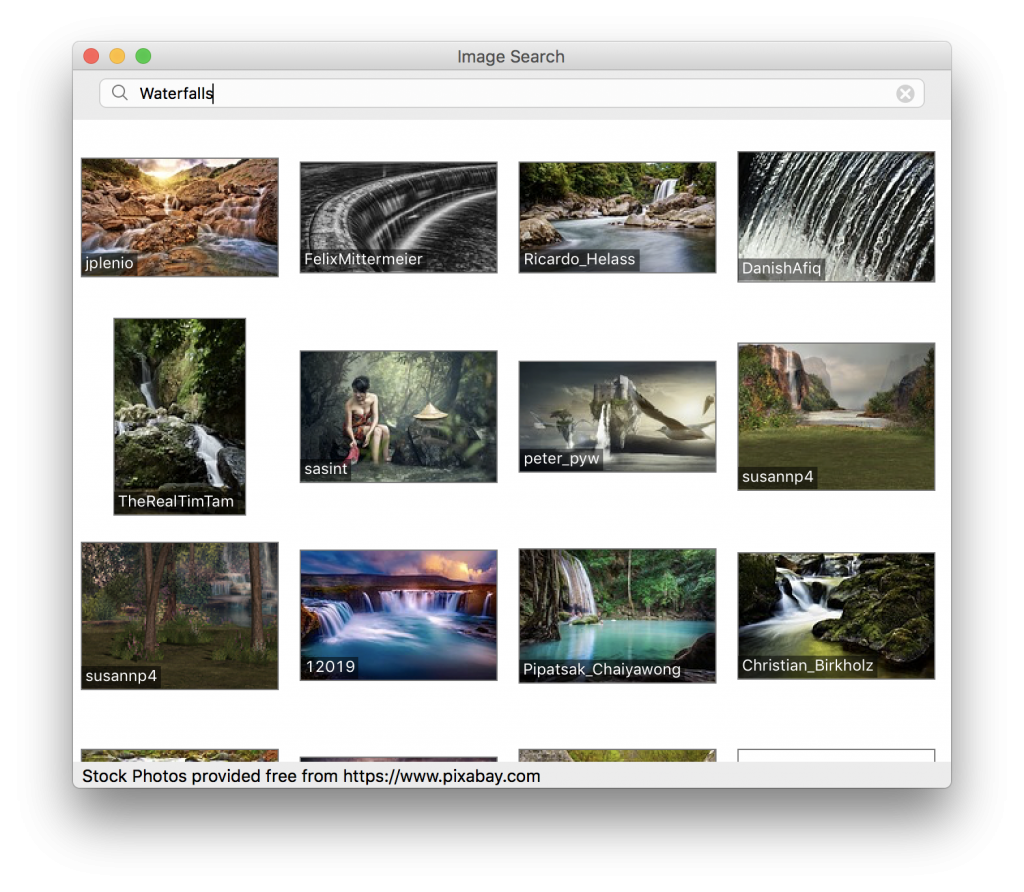
Task: Select the susannp4 grassy cliff landscape image
Action: click(836, 417)
